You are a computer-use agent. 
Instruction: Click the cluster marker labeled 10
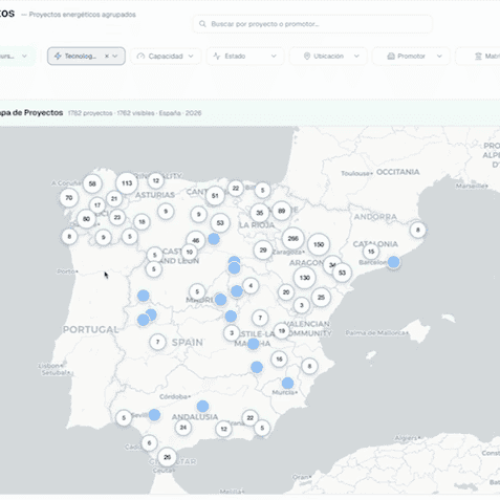(189, 252)
